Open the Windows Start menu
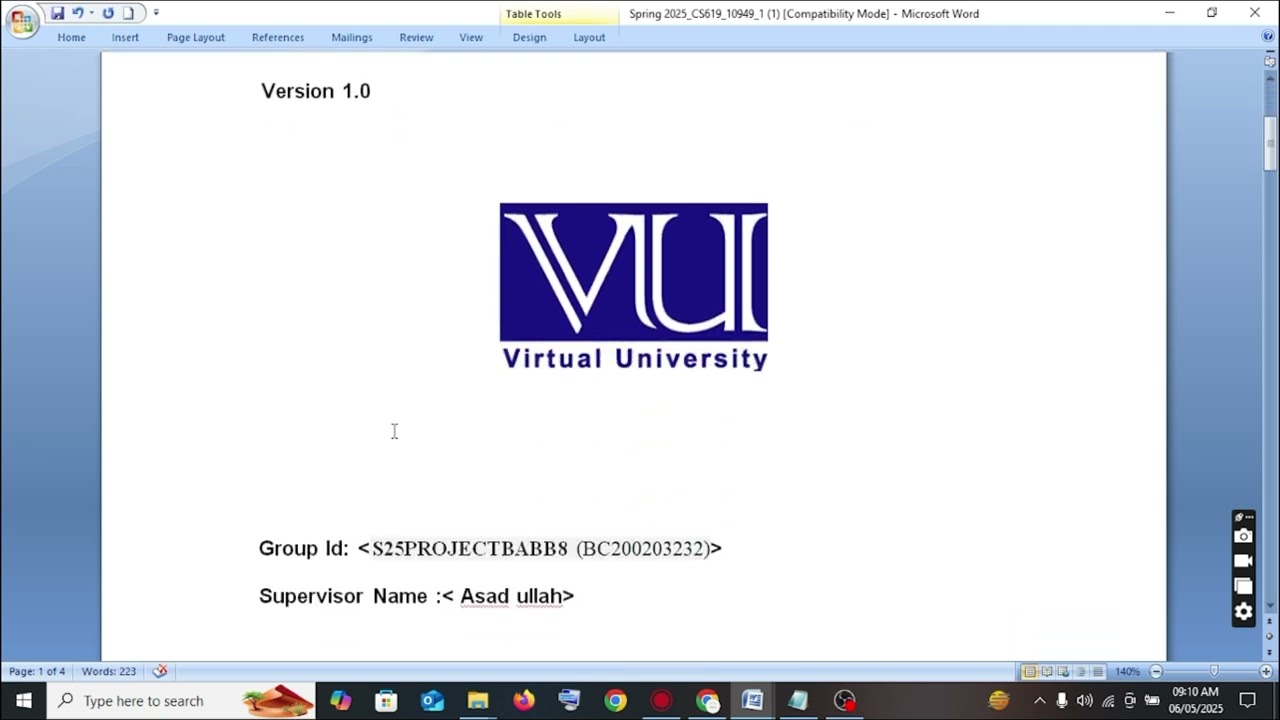 pyautogui.click(x=24, y=701)
